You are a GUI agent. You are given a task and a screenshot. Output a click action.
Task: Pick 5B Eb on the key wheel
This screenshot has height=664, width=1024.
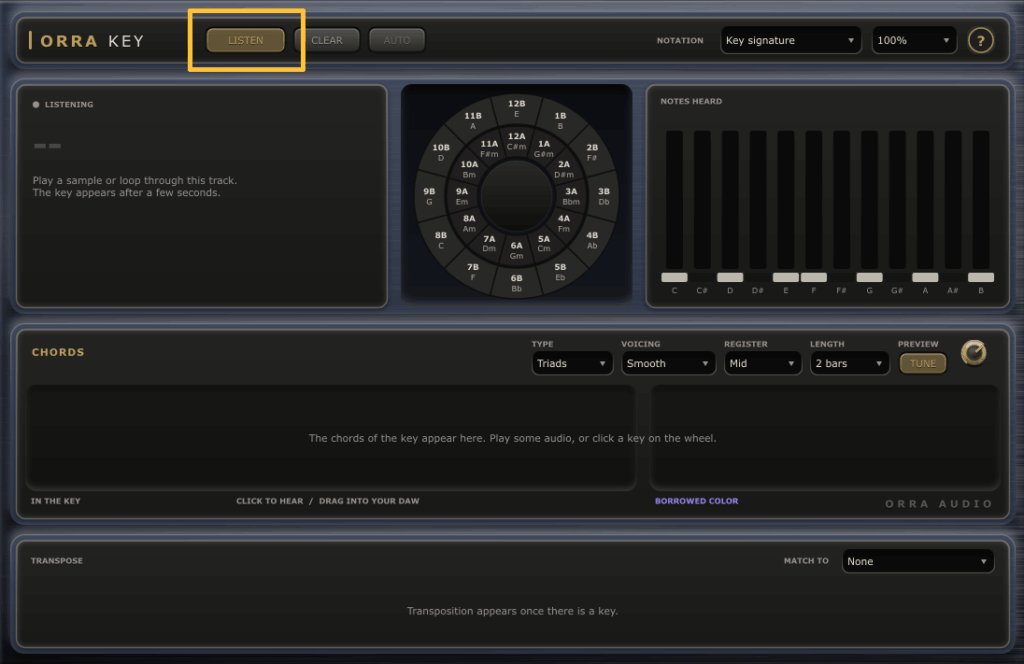click(x=560, y=272)
